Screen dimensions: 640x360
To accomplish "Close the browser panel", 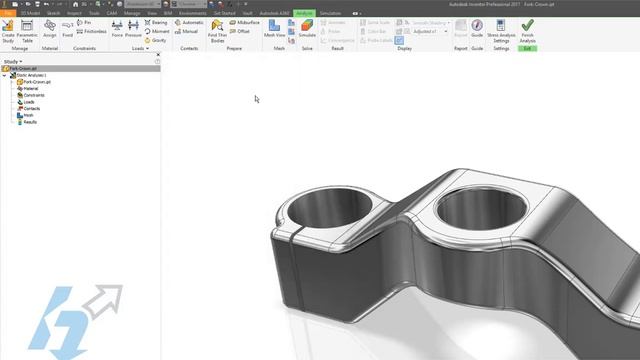I will (158, 55).
